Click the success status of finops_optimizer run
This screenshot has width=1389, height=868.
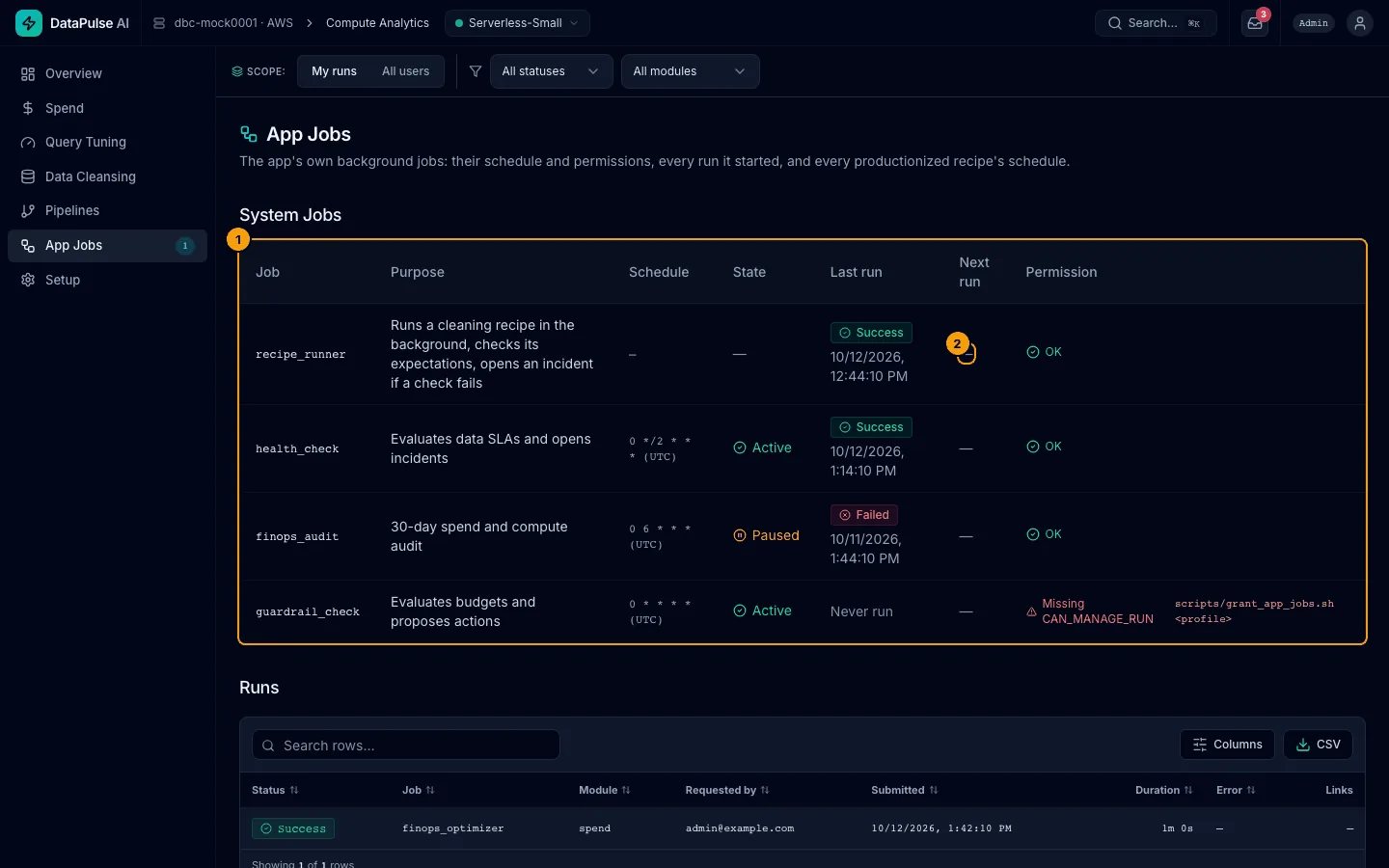[293, 828]
